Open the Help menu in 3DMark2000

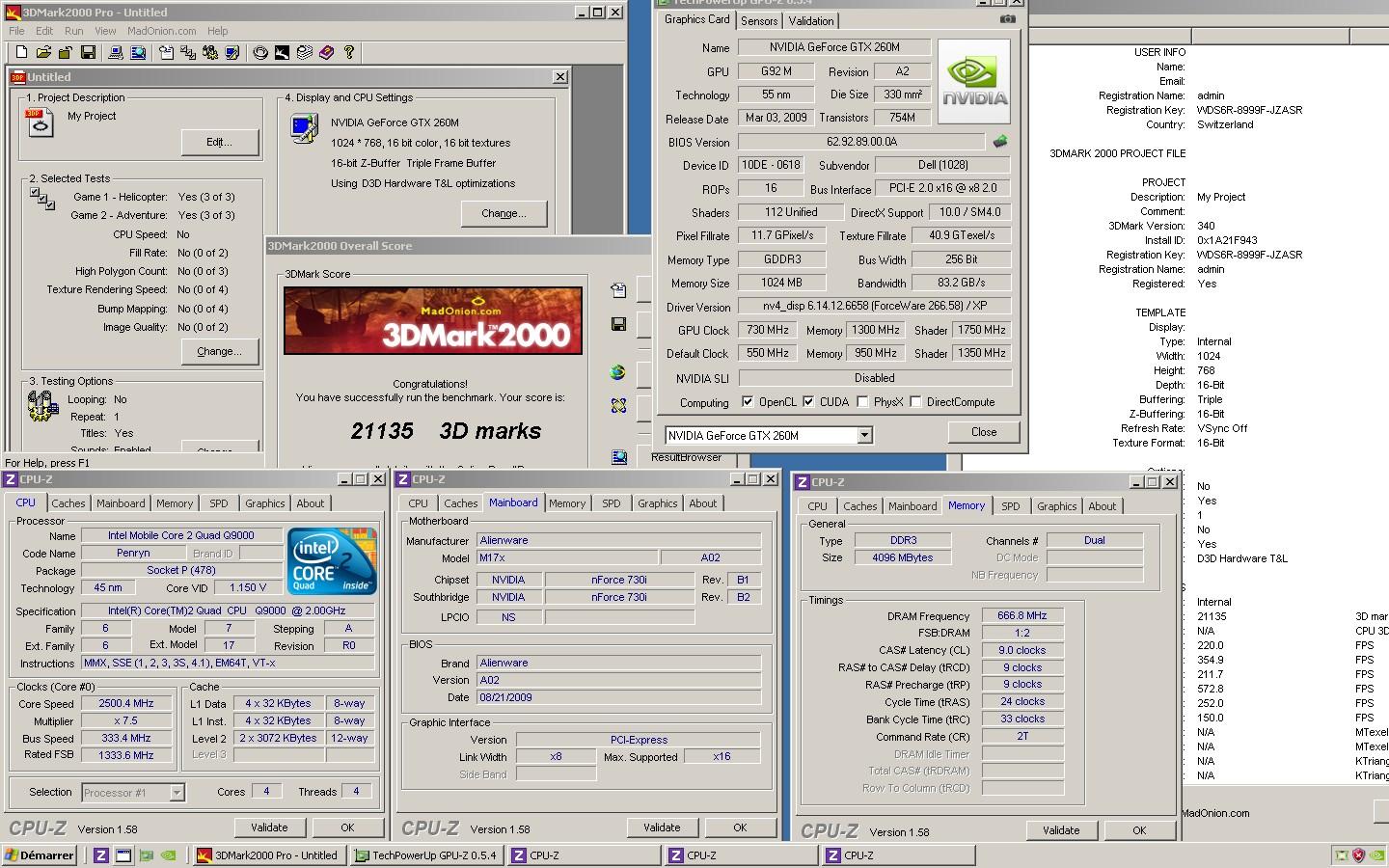point(218,31)
